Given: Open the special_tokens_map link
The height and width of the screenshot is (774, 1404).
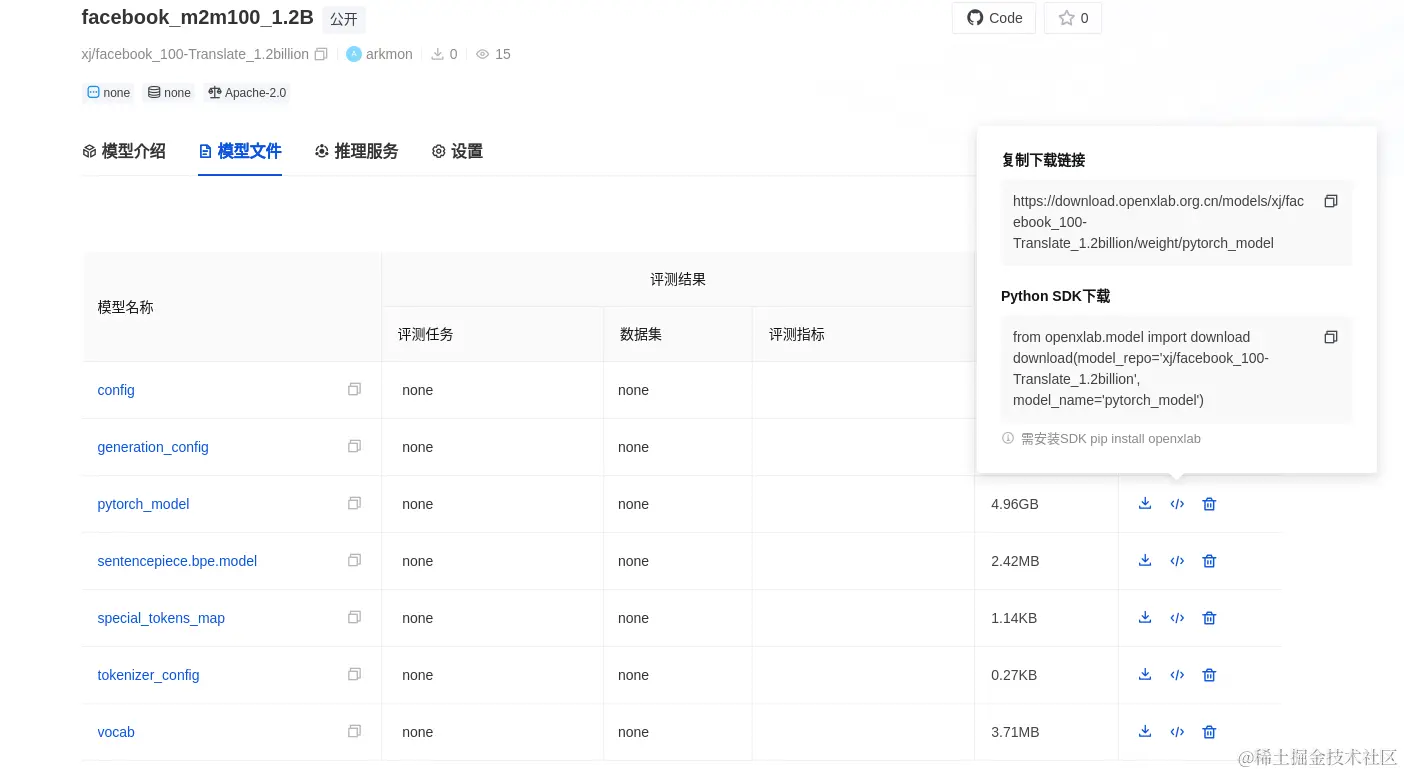Looking at the screenshot, I should (x=161, y=618).
